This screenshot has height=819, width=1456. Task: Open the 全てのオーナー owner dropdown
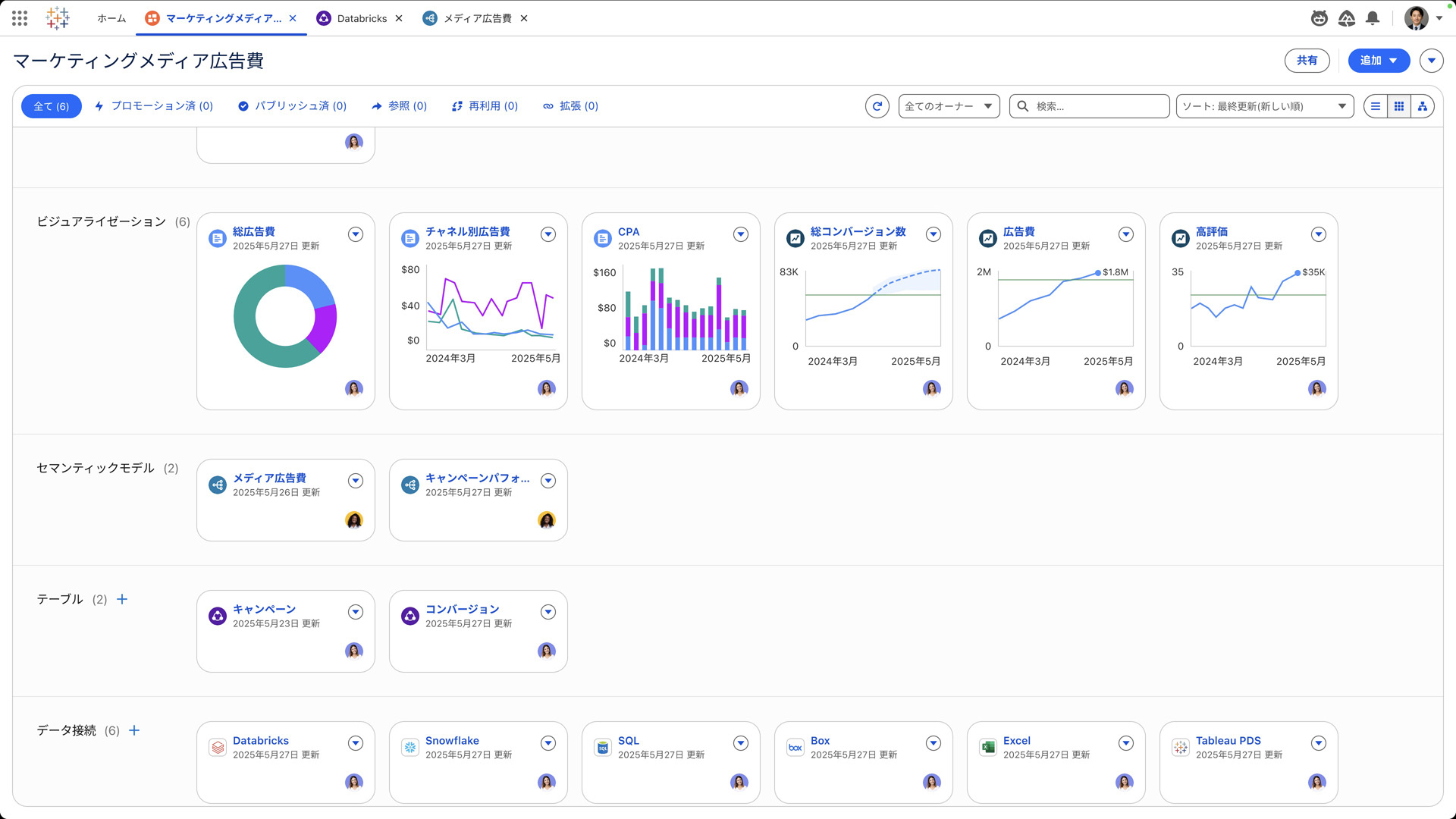pos(949,106)
